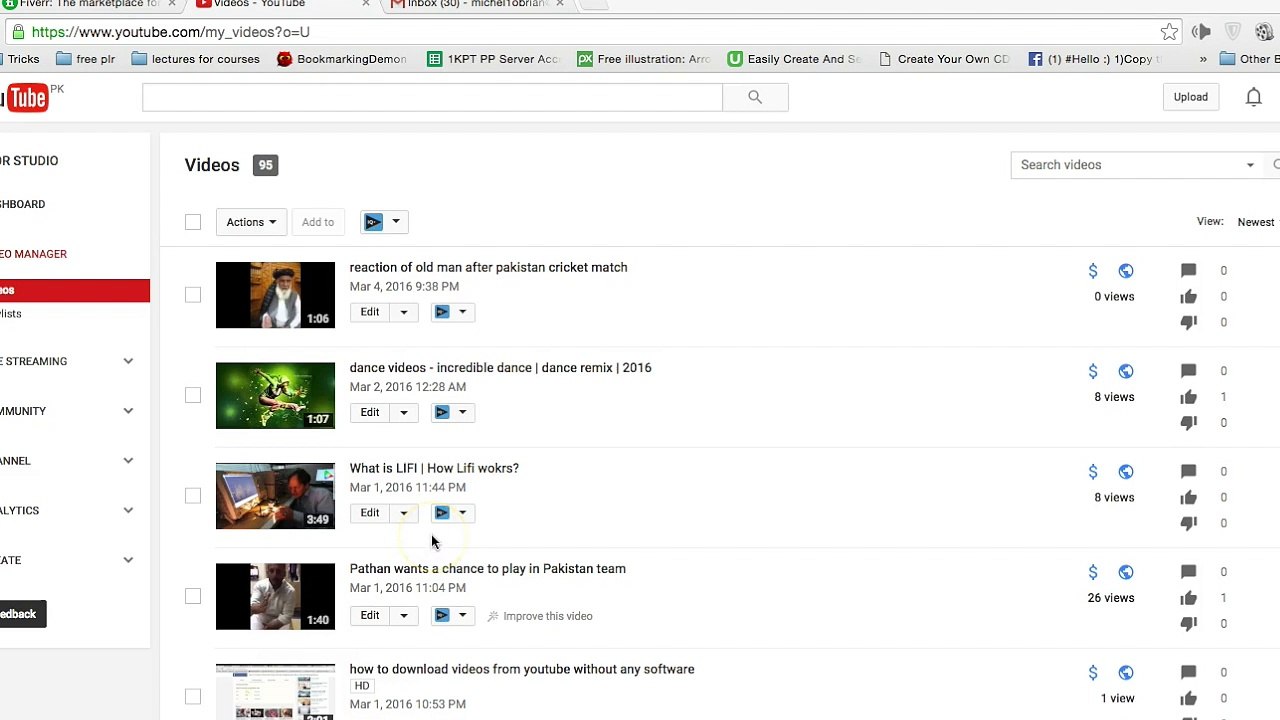Open Video Manager in the sidebar
This screenshot has width=1280, height=720.
click(x=33, y=254)
